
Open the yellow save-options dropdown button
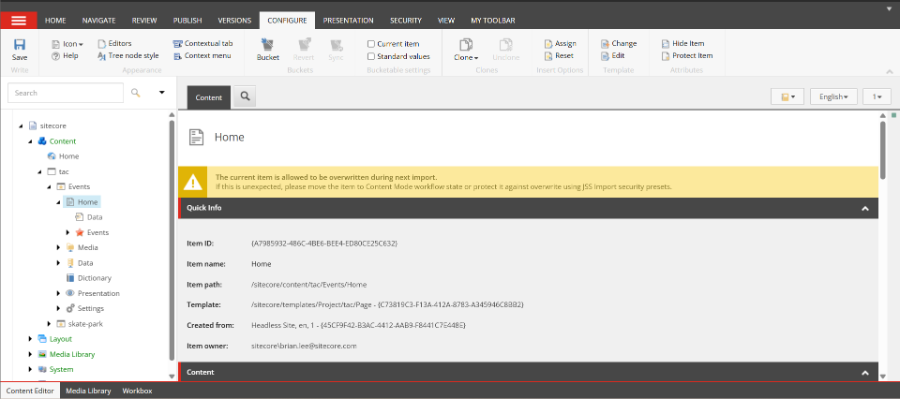pos(788,96)
